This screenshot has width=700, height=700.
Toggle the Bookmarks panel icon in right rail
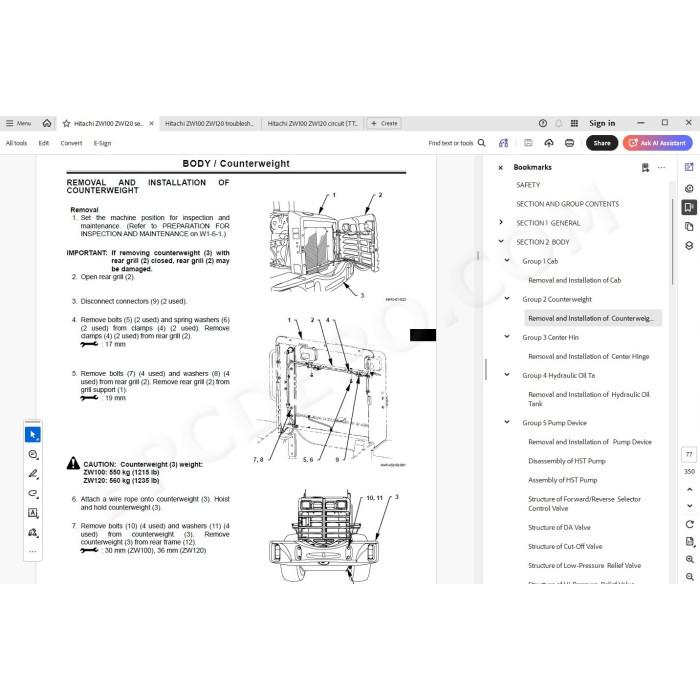pyautogui.click(x=689, y=207)
